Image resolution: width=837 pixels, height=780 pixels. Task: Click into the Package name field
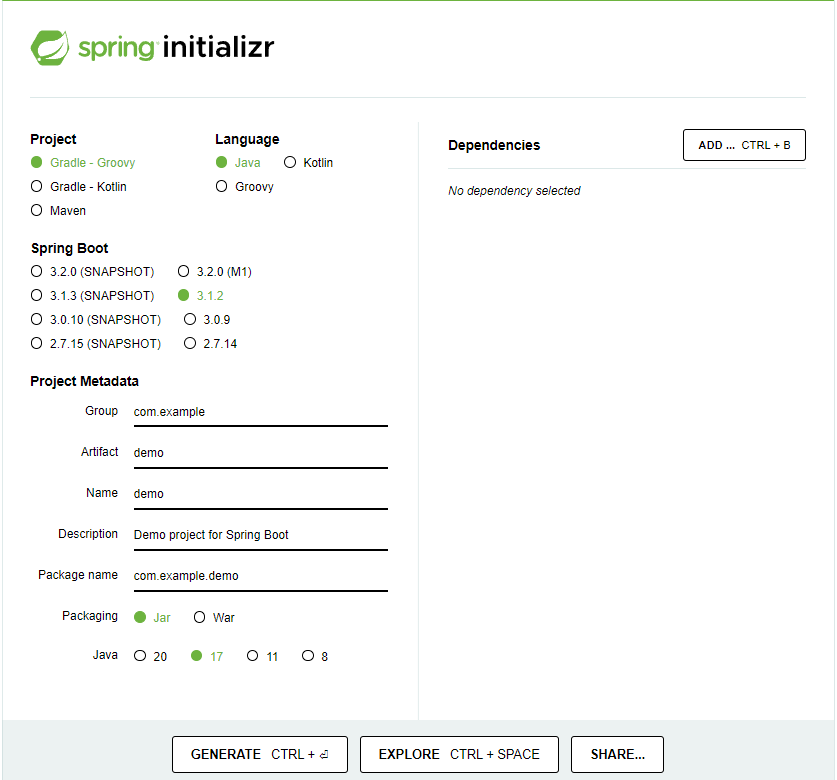click(x=260, y=577)
